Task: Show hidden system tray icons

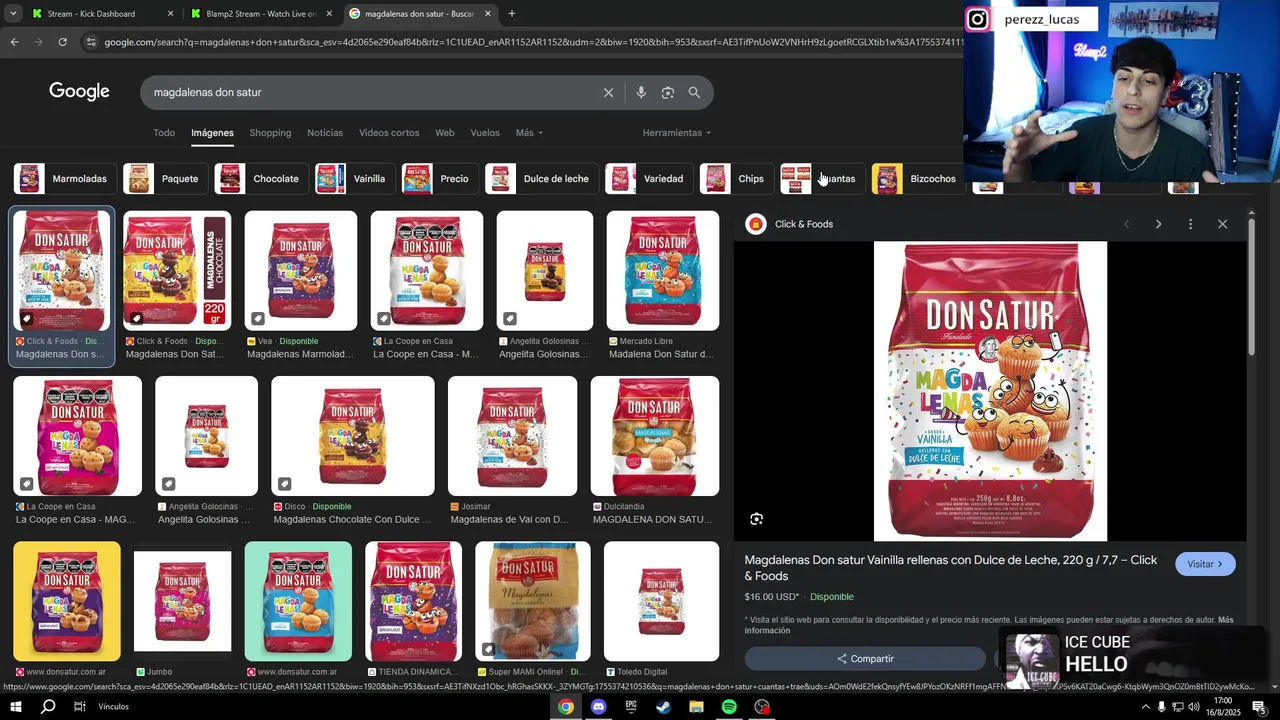Action: click(x=1145, y=707)
